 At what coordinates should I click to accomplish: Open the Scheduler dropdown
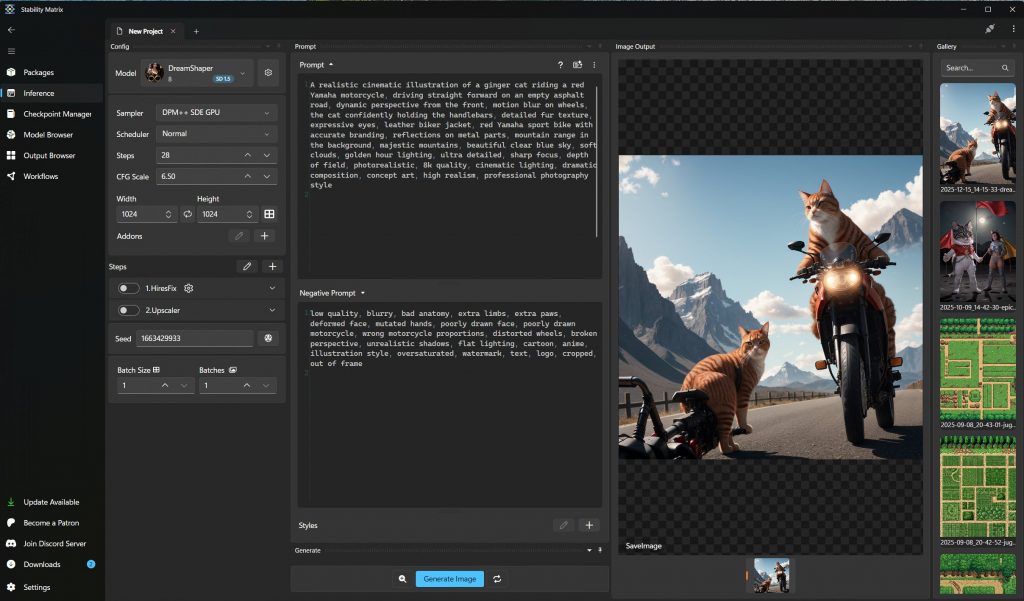tap(216, 134)
